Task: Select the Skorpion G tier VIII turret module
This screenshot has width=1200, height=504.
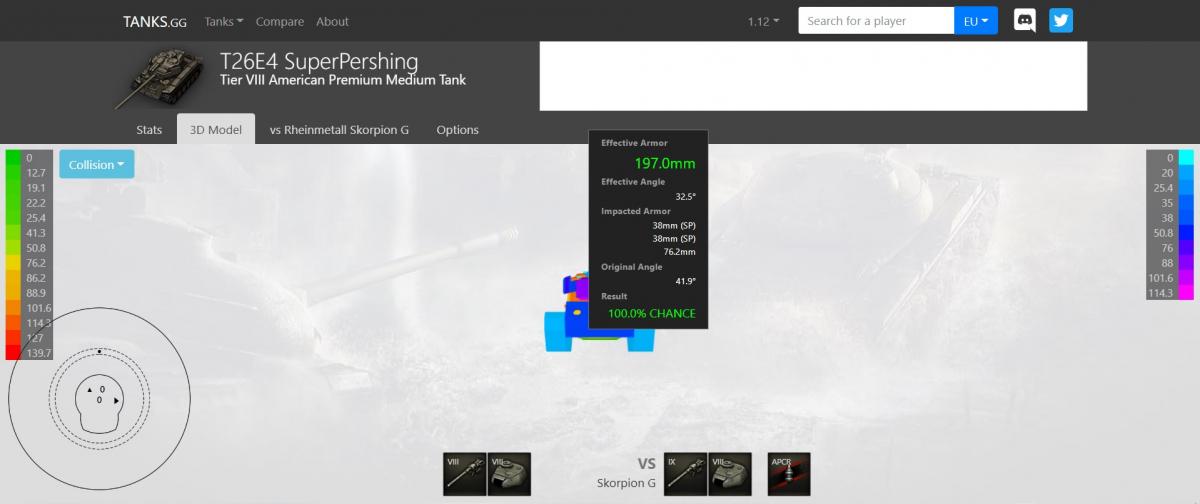Action: pos(730,474)
